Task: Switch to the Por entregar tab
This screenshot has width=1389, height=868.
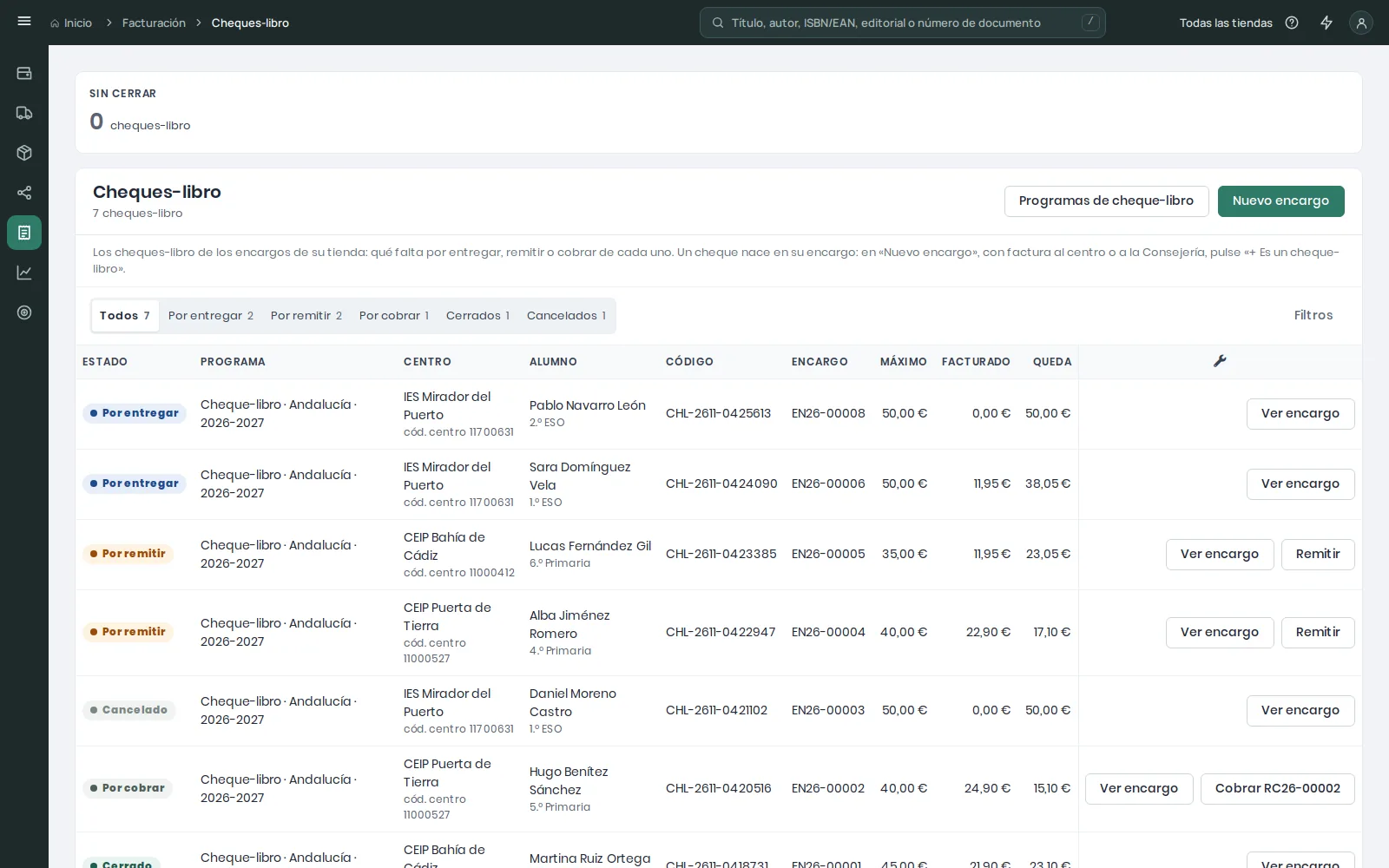Action: click(211, 316)
